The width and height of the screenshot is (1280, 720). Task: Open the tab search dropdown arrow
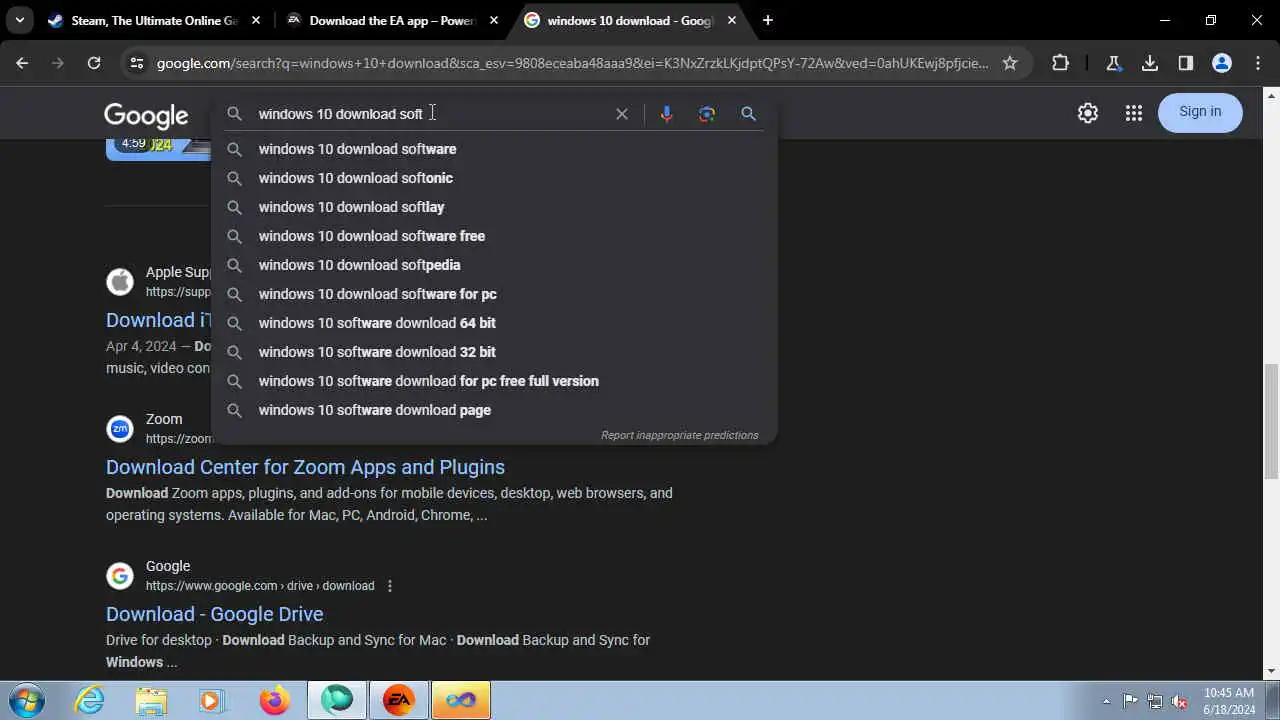[x=19, y=20]
